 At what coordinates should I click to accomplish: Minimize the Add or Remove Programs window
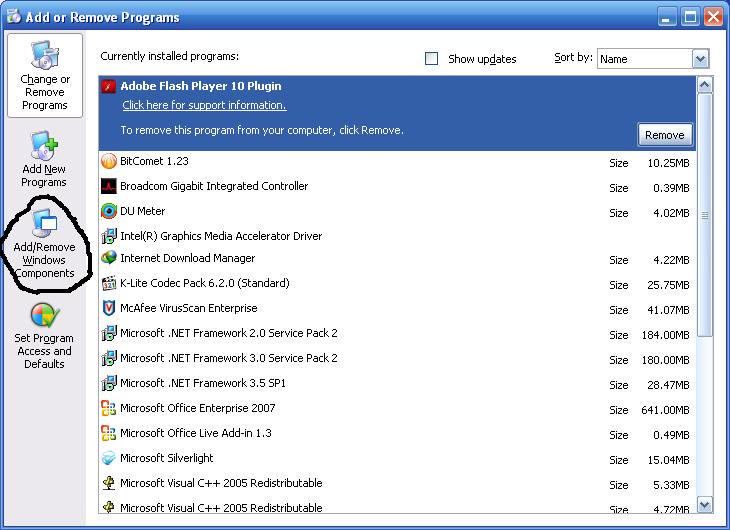[x=668, y=17]
